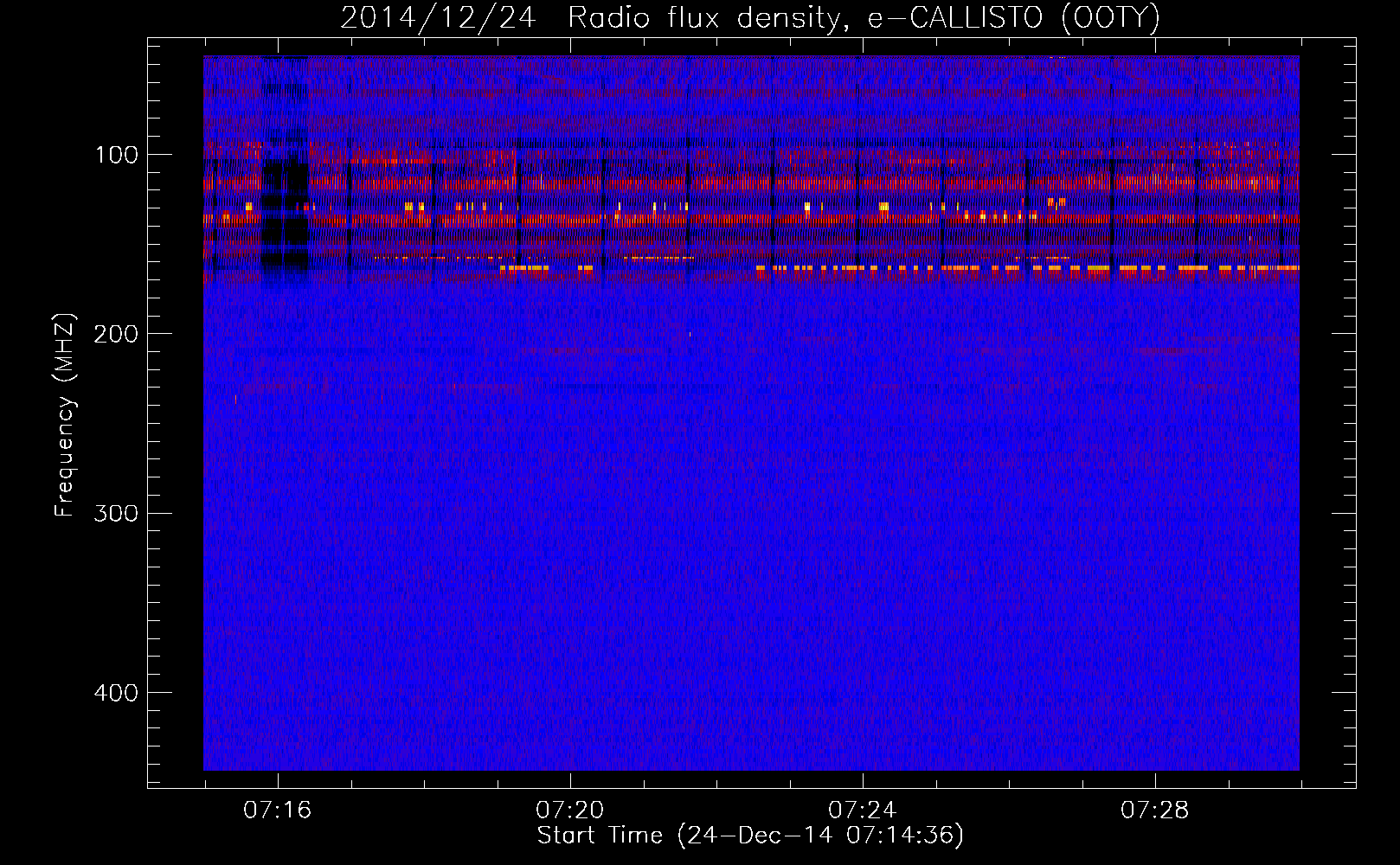Click the 07:16 time tick label
This screenshot has height=865, width=1400.
pos(278,811)
